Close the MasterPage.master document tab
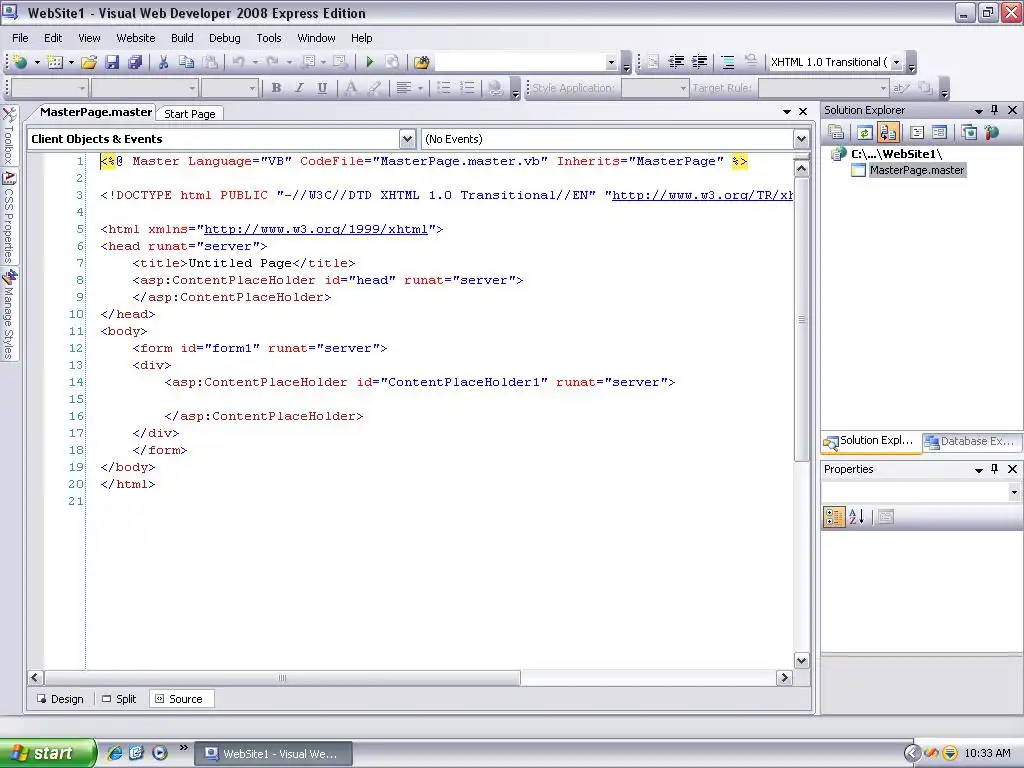 point(803,112)
